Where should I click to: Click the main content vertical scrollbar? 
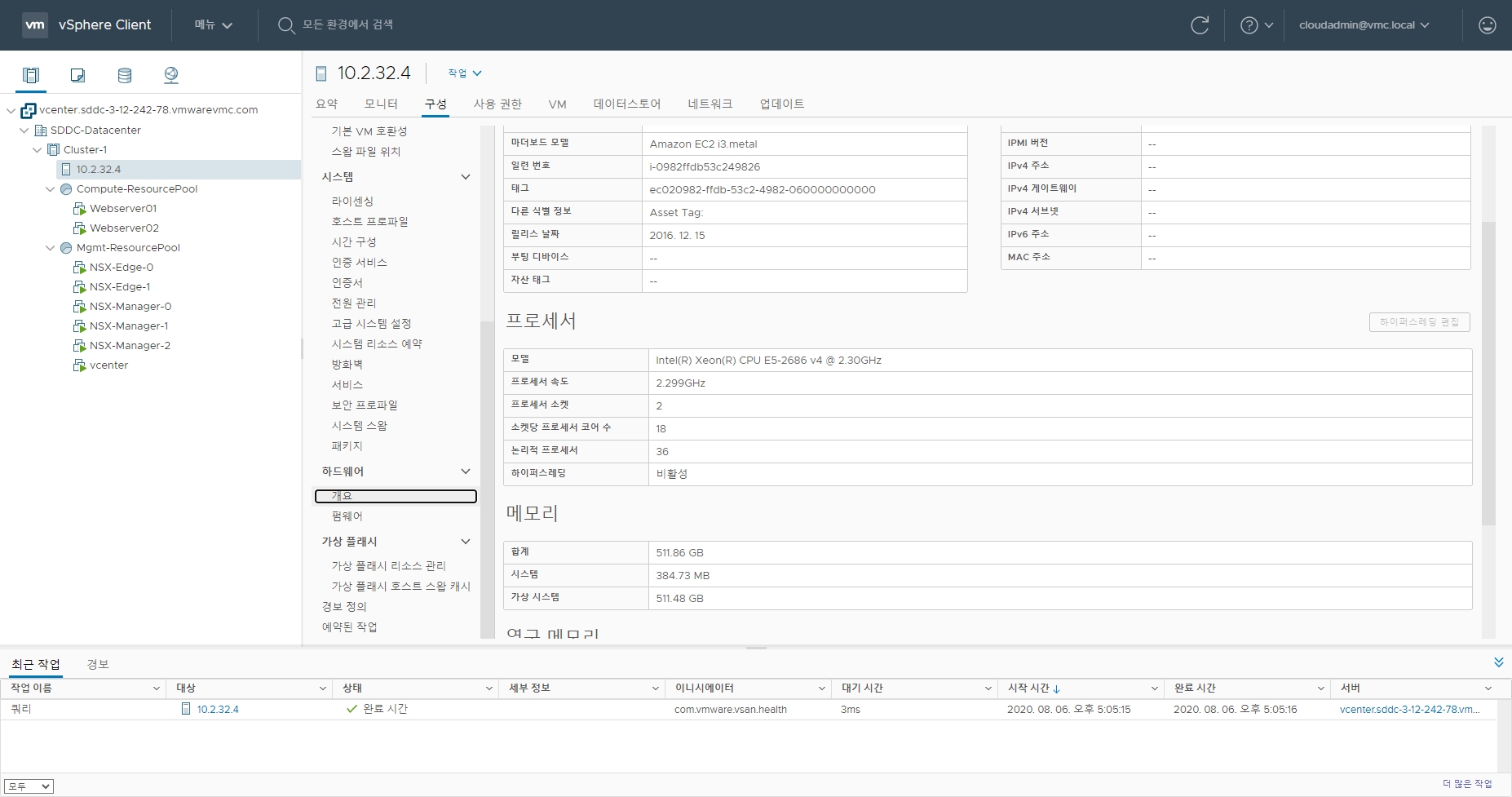tap(1488, 373)
